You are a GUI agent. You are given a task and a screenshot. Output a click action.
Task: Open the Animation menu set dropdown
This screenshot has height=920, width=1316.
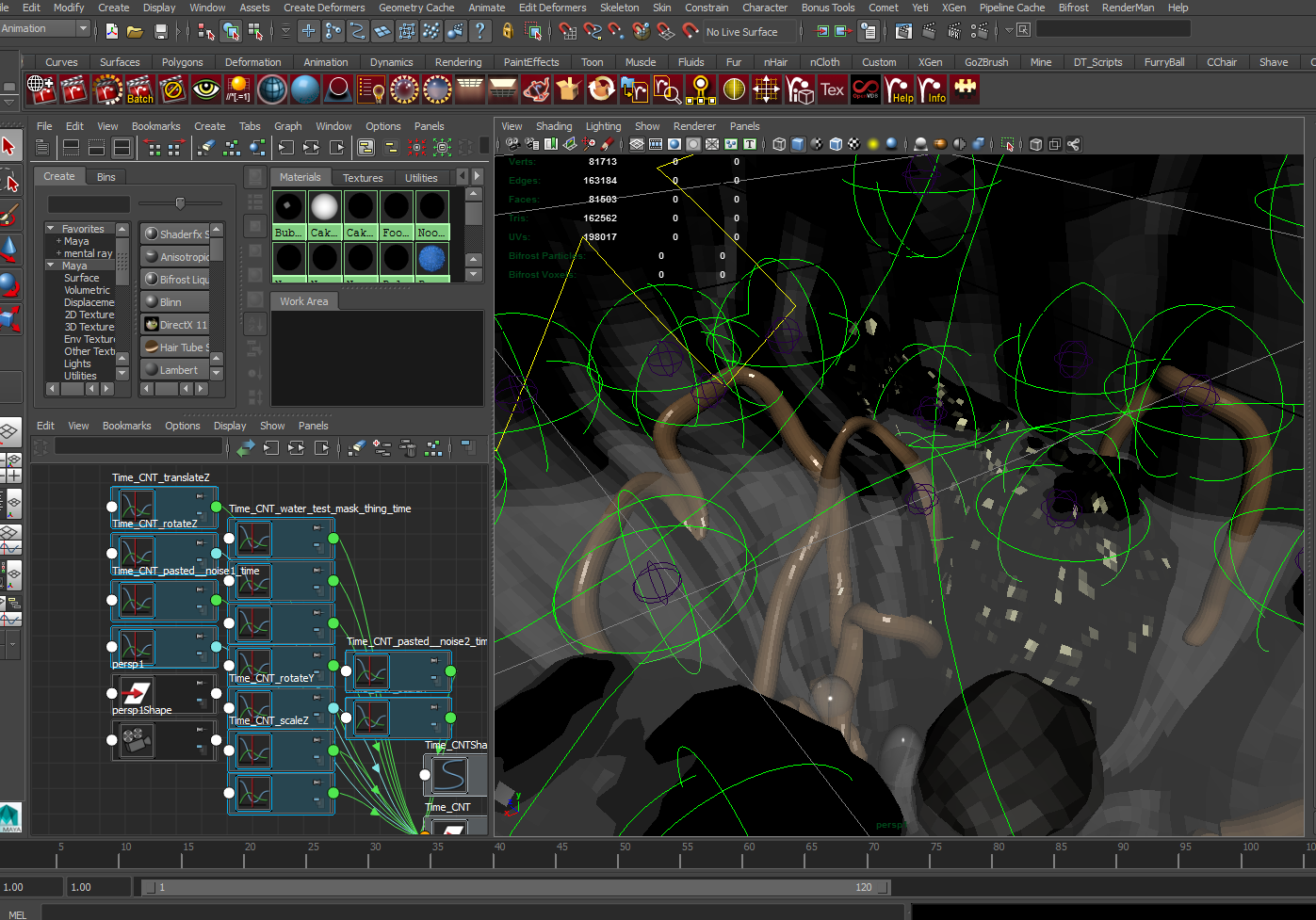pyautogui.click(x=83, y=29)
